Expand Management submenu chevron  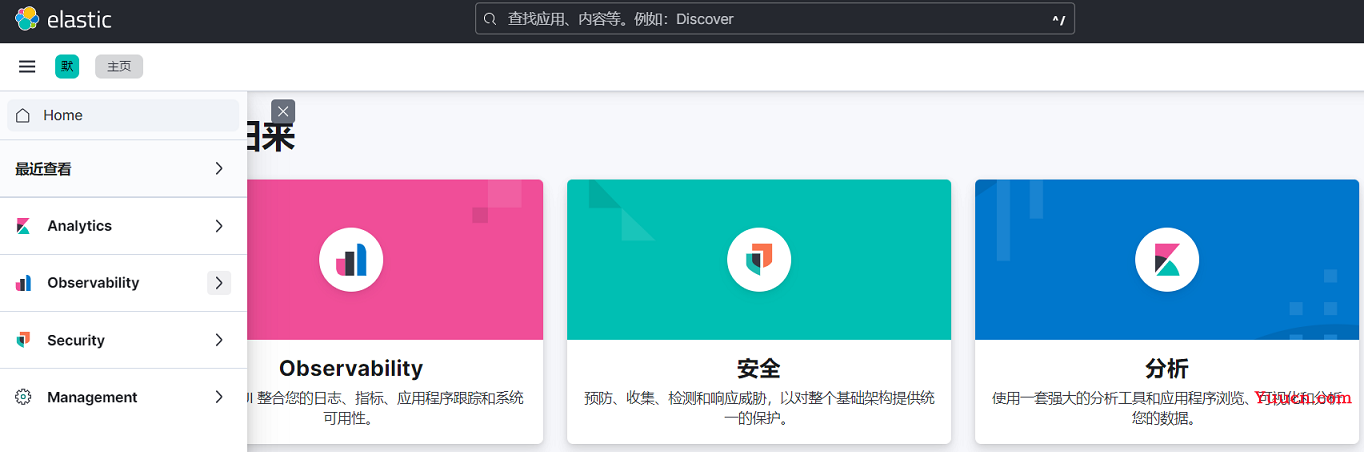pos(219,397)
